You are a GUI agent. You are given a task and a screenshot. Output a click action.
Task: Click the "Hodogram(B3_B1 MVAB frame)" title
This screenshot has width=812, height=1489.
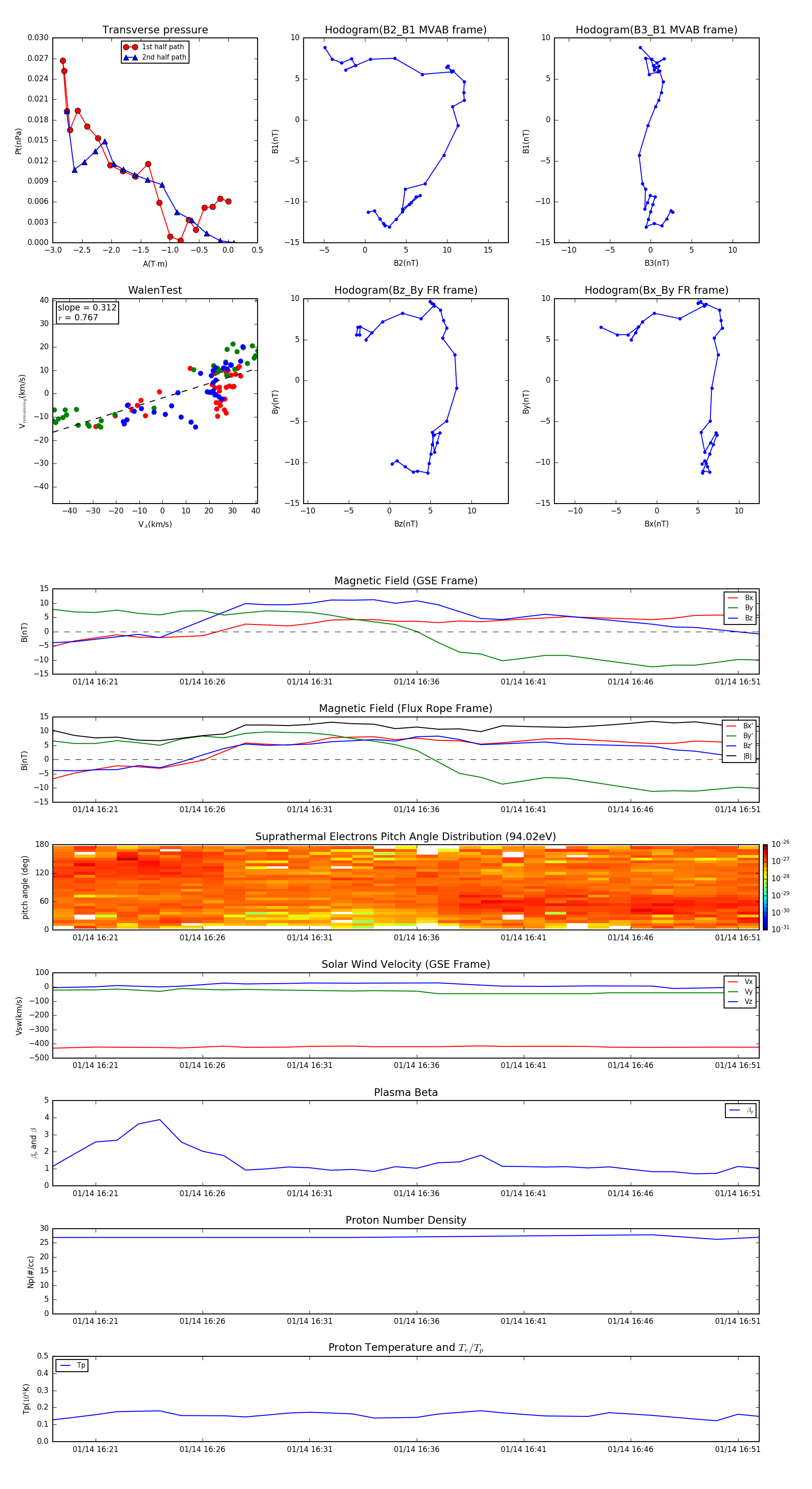[656, 29]
